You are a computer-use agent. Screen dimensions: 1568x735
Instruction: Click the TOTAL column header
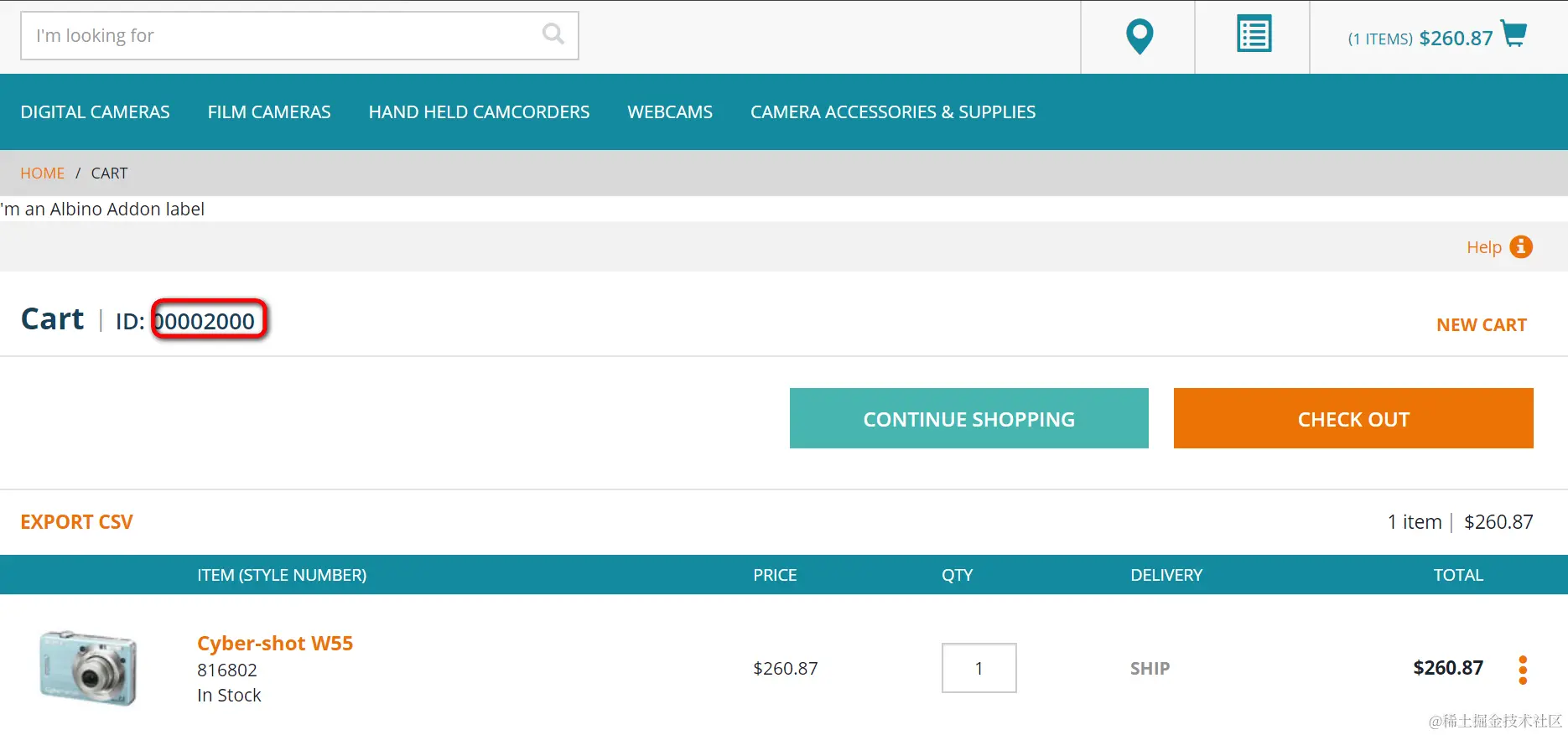[1458, 575]
